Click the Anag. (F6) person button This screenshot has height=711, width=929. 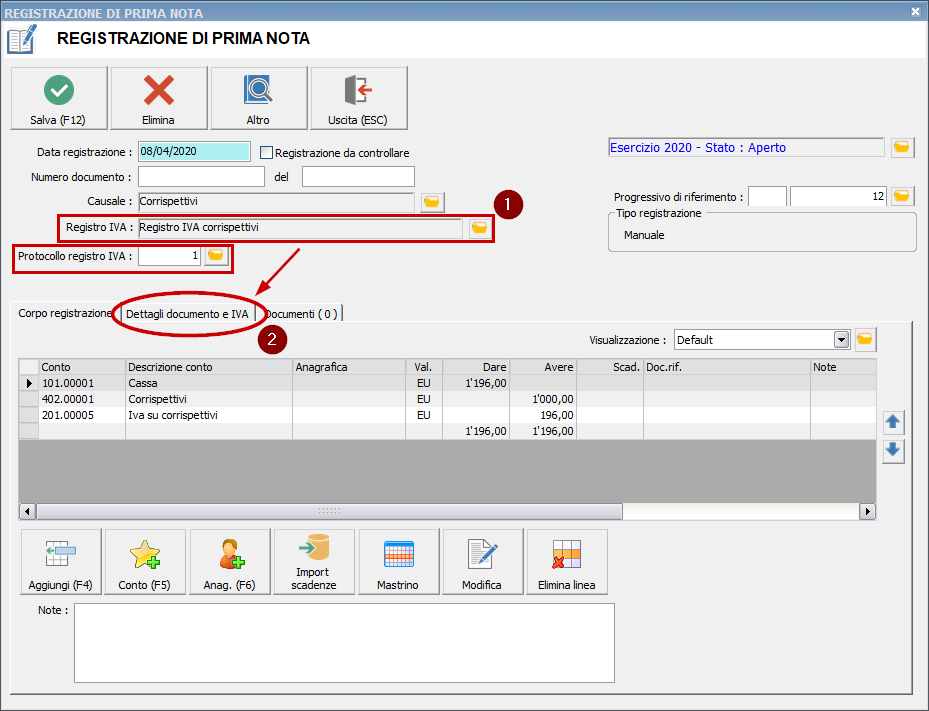tap(230, 562)
